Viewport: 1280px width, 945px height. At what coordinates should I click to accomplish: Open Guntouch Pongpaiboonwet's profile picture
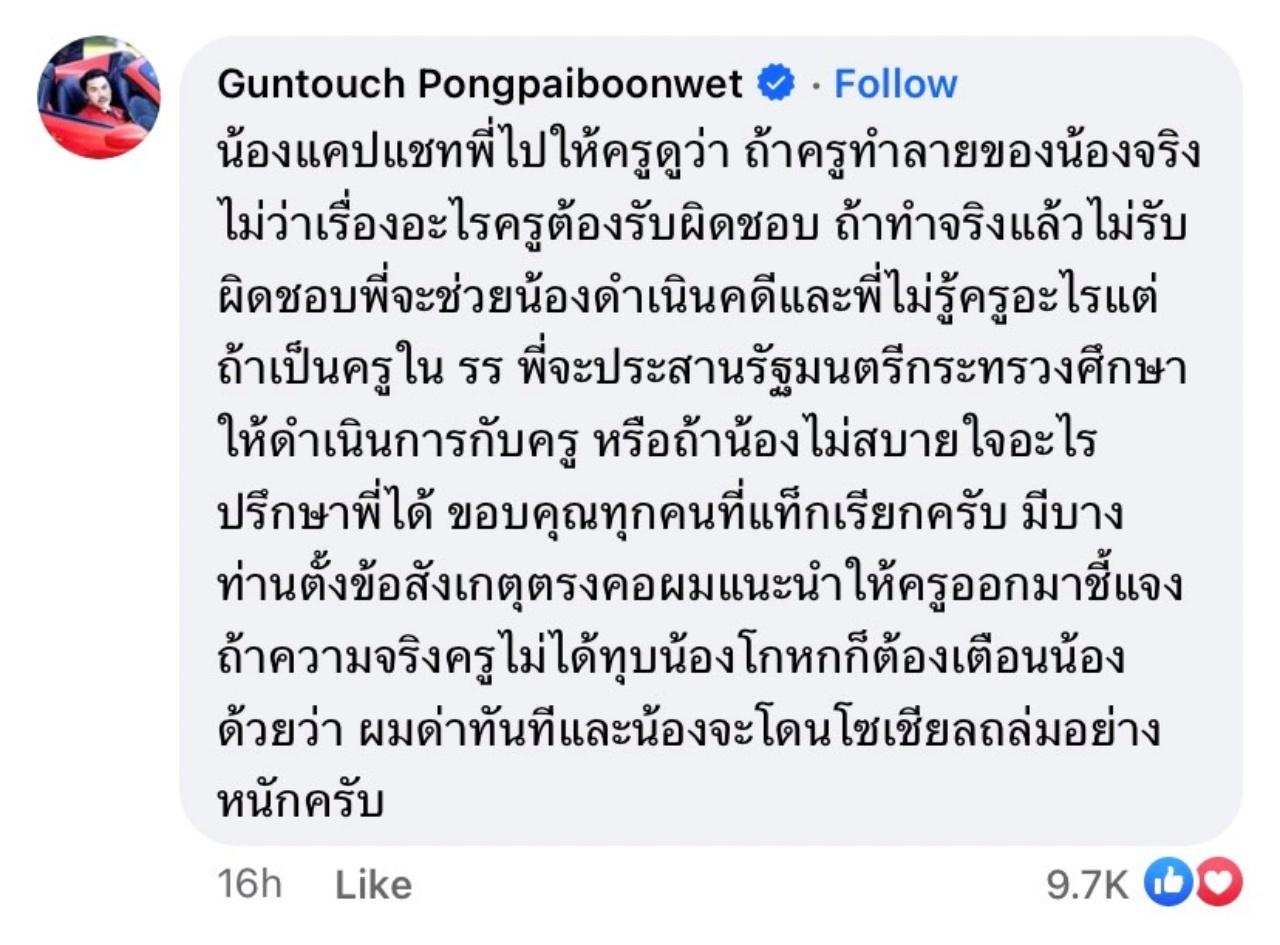point(98,98)
